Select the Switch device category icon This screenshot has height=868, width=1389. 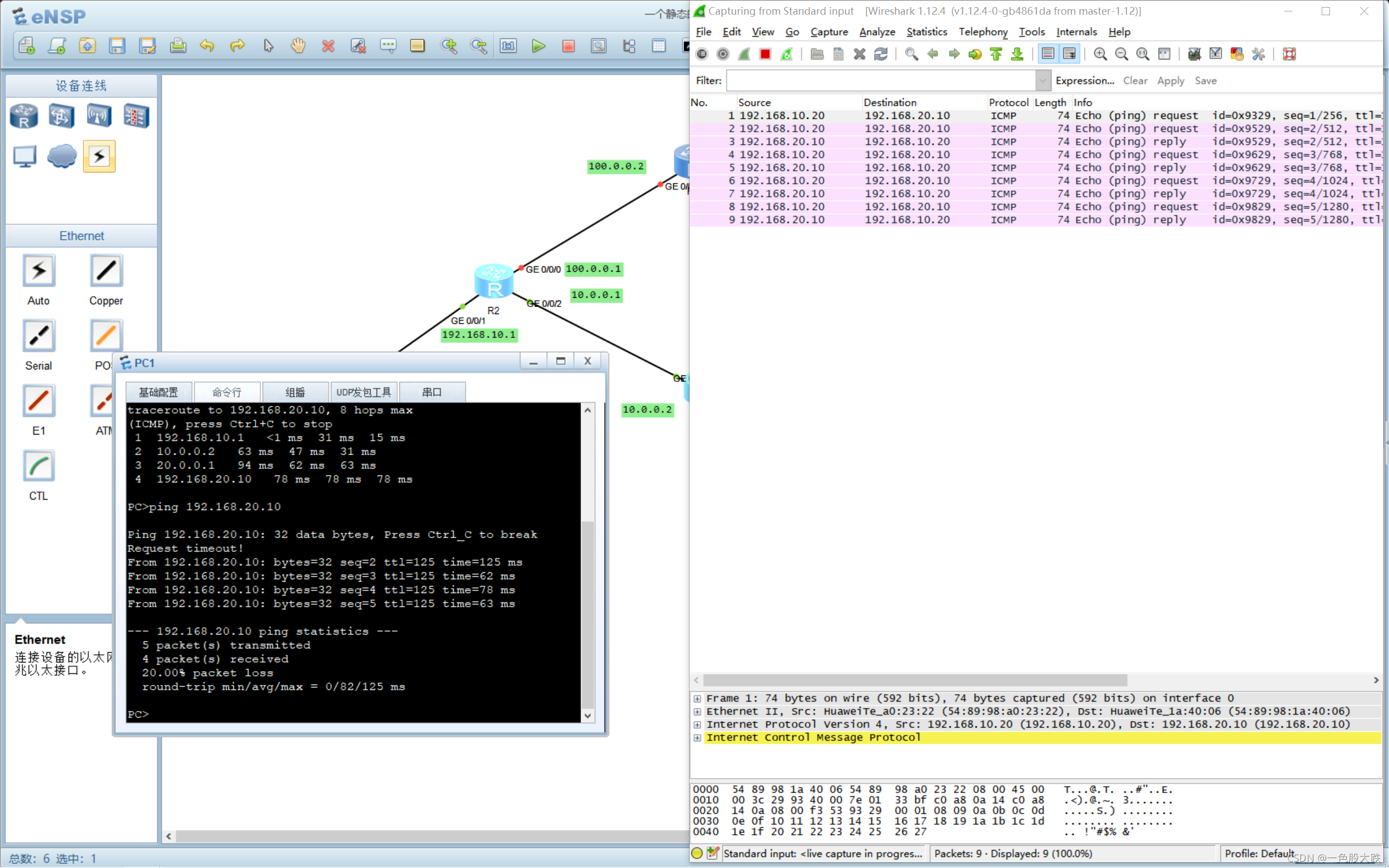click(61, 116)
